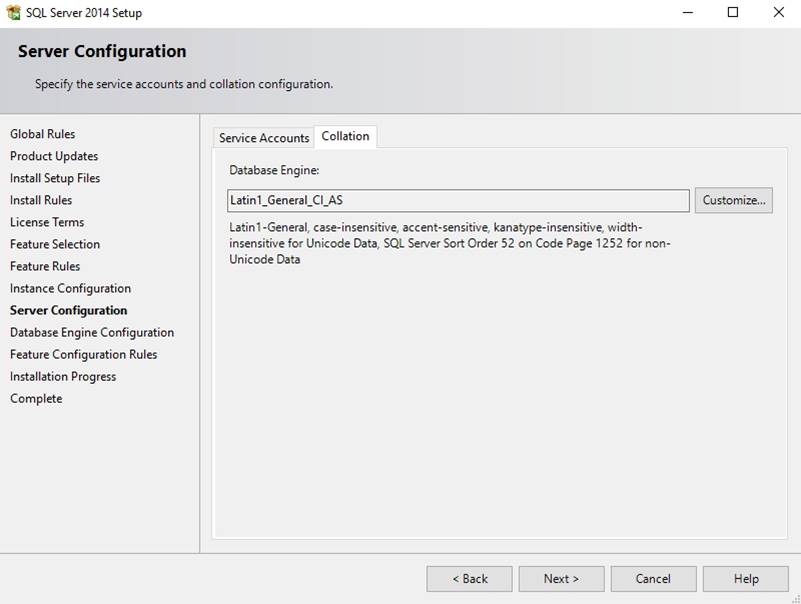Click Complete step in the sidebar
801x604 pixels.
(x=36, y=398)
